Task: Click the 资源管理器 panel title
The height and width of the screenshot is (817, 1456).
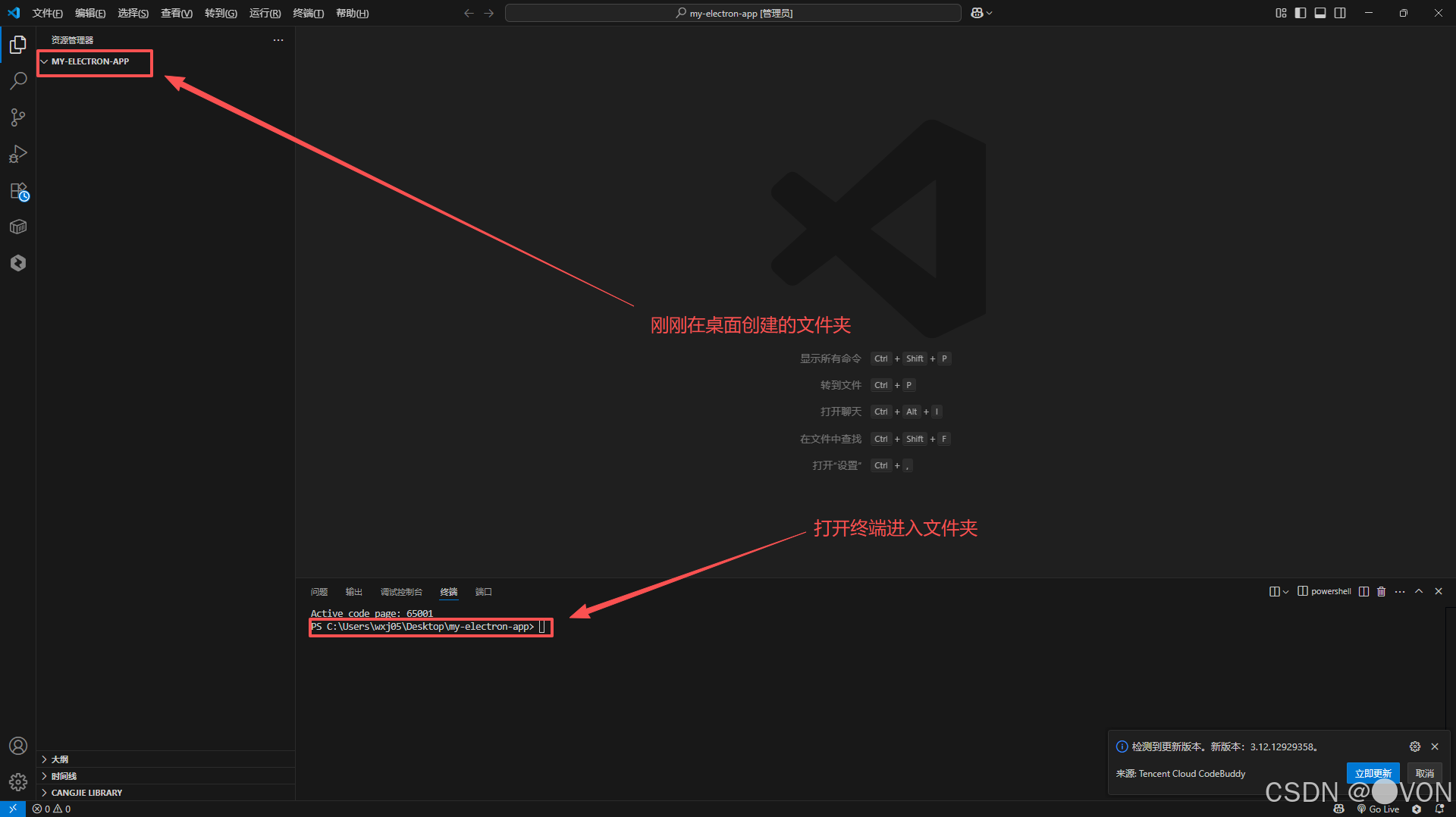Action: [73, 40]
